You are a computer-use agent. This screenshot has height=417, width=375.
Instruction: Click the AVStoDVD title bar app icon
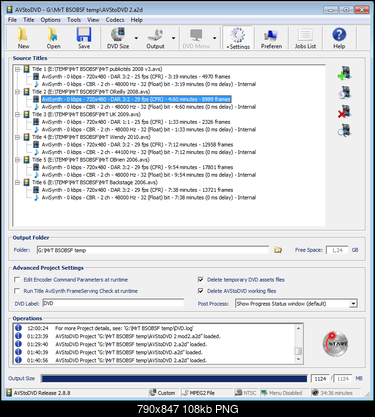tap(10, 10)
